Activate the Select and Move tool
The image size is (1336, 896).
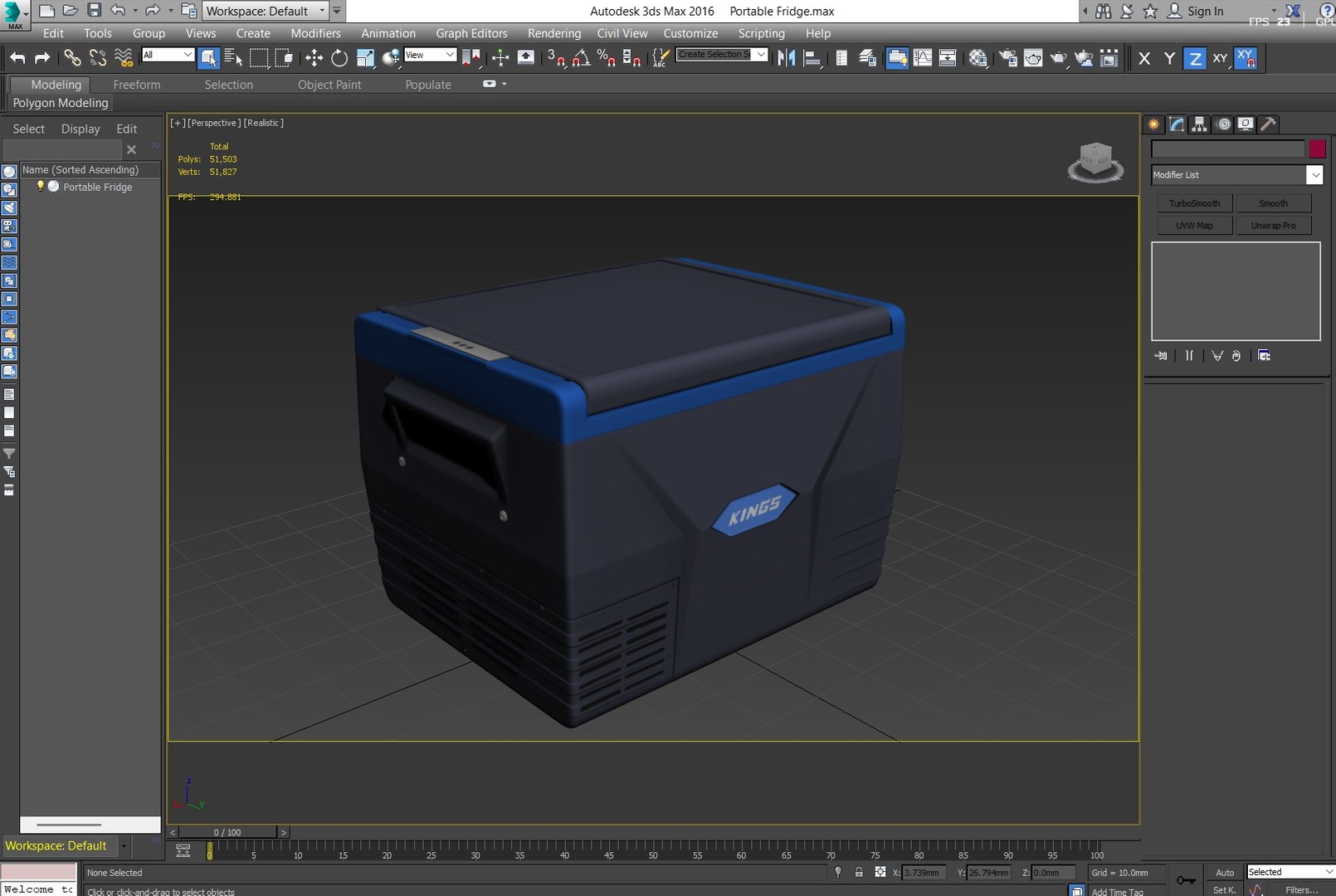pos(314,58)
